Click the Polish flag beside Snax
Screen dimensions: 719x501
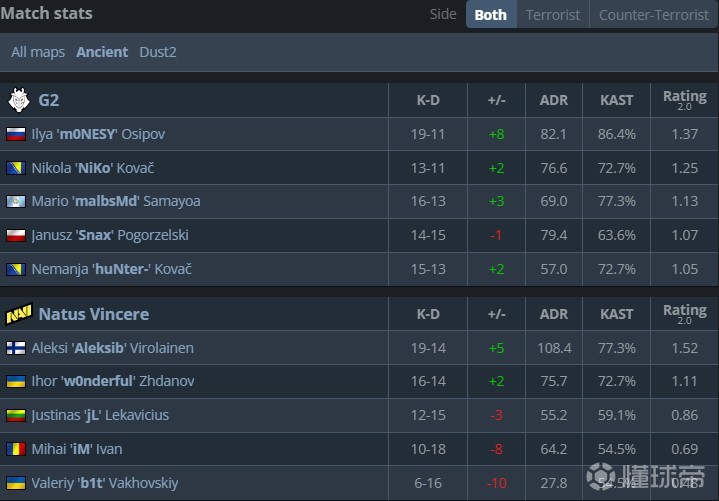pyautogui.click(x=16, y=235)
